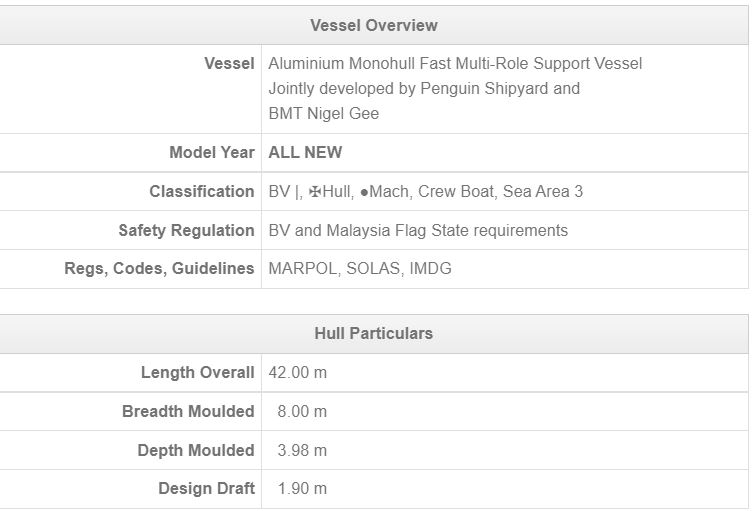
Task: Select the Model Year label
Action: pyautogui.click(x=212, y=152)
